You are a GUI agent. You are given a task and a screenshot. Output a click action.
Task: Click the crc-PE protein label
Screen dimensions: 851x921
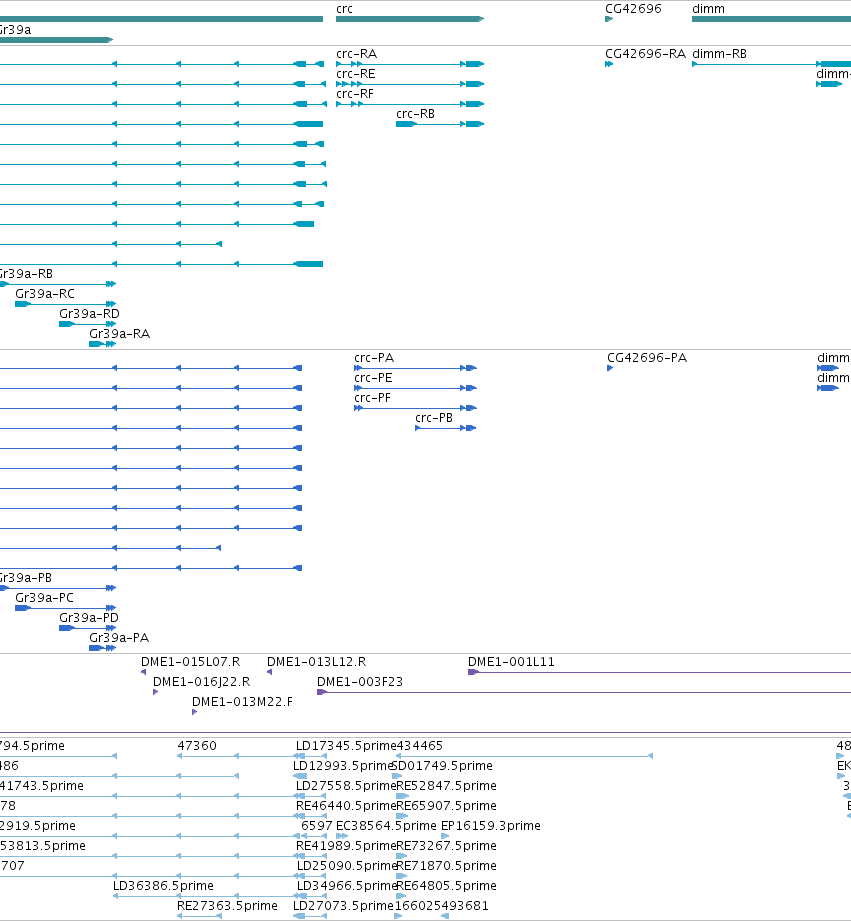(373, 378)
